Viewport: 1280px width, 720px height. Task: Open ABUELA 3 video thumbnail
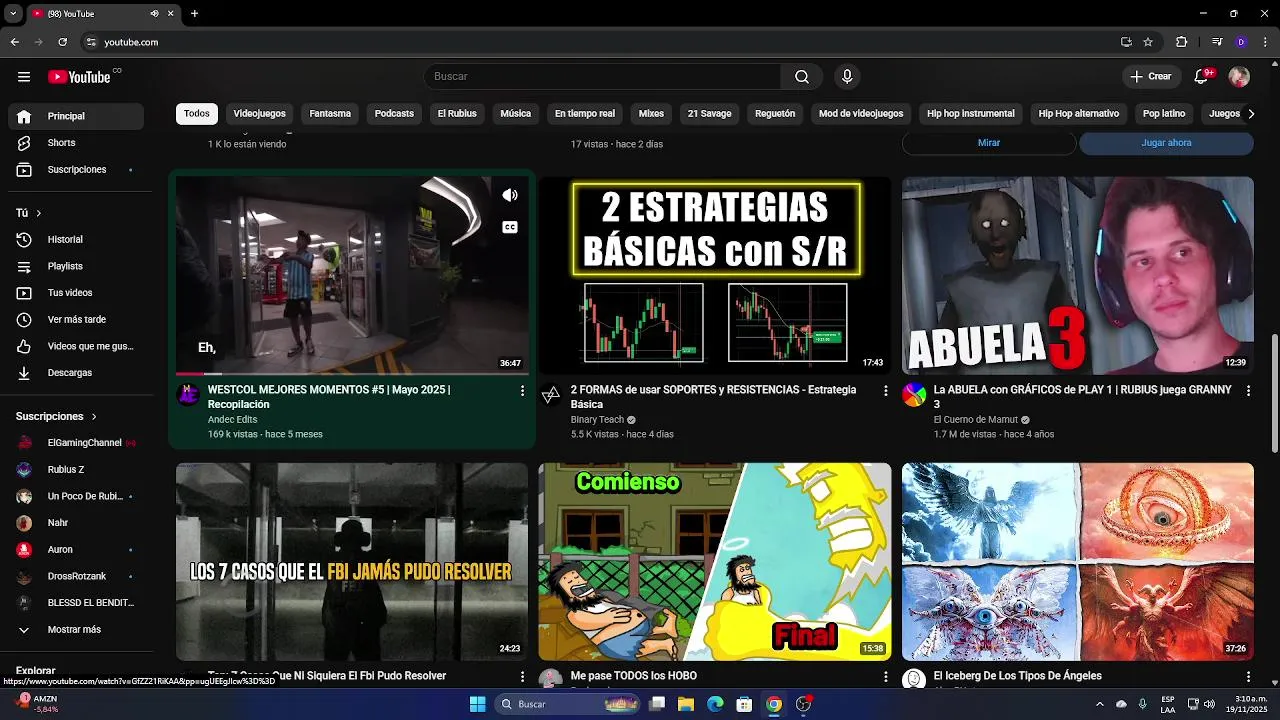[1078, 276]
